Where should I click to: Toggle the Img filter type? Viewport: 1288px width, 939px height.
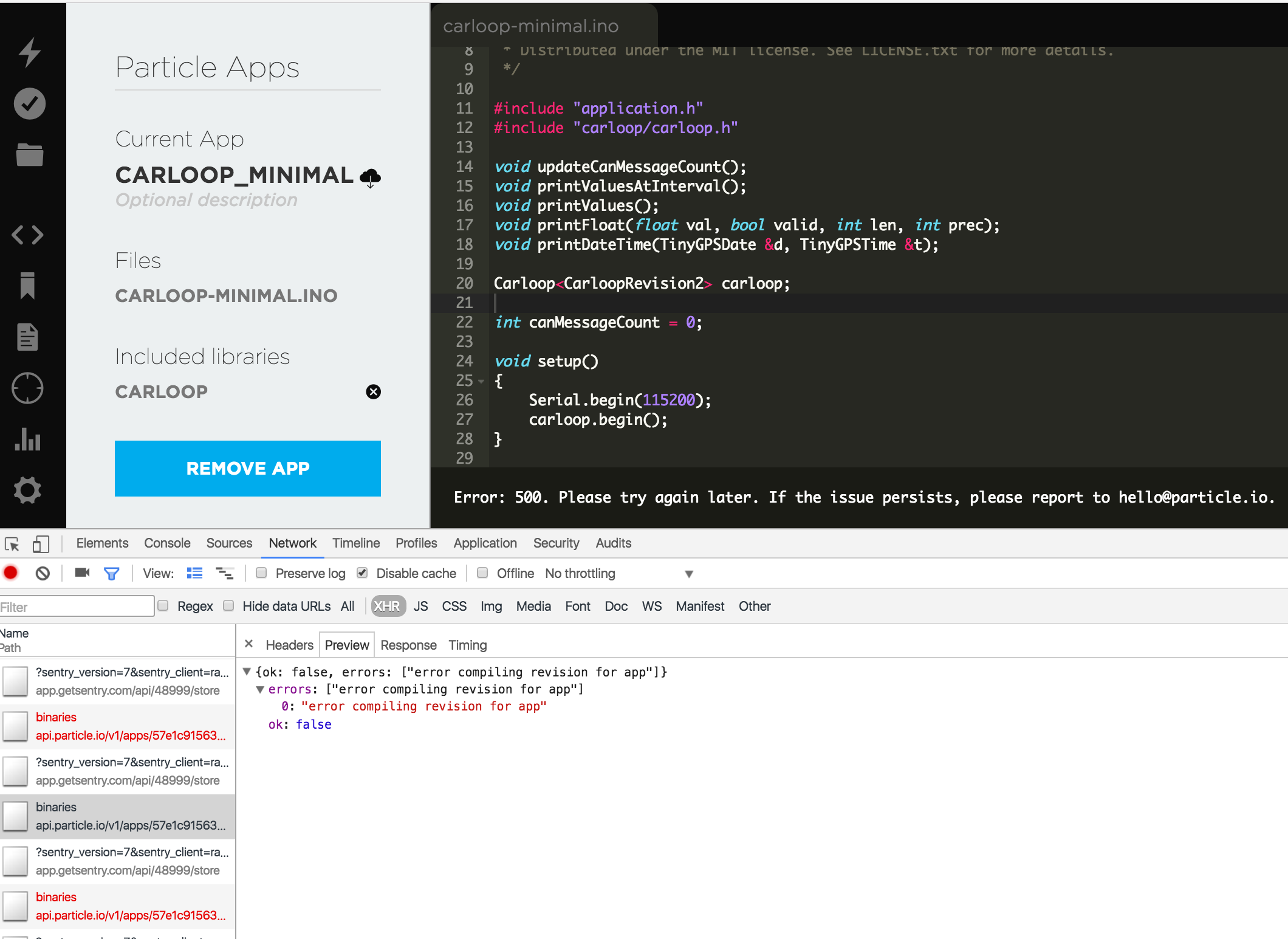click(x=492, y=606)
